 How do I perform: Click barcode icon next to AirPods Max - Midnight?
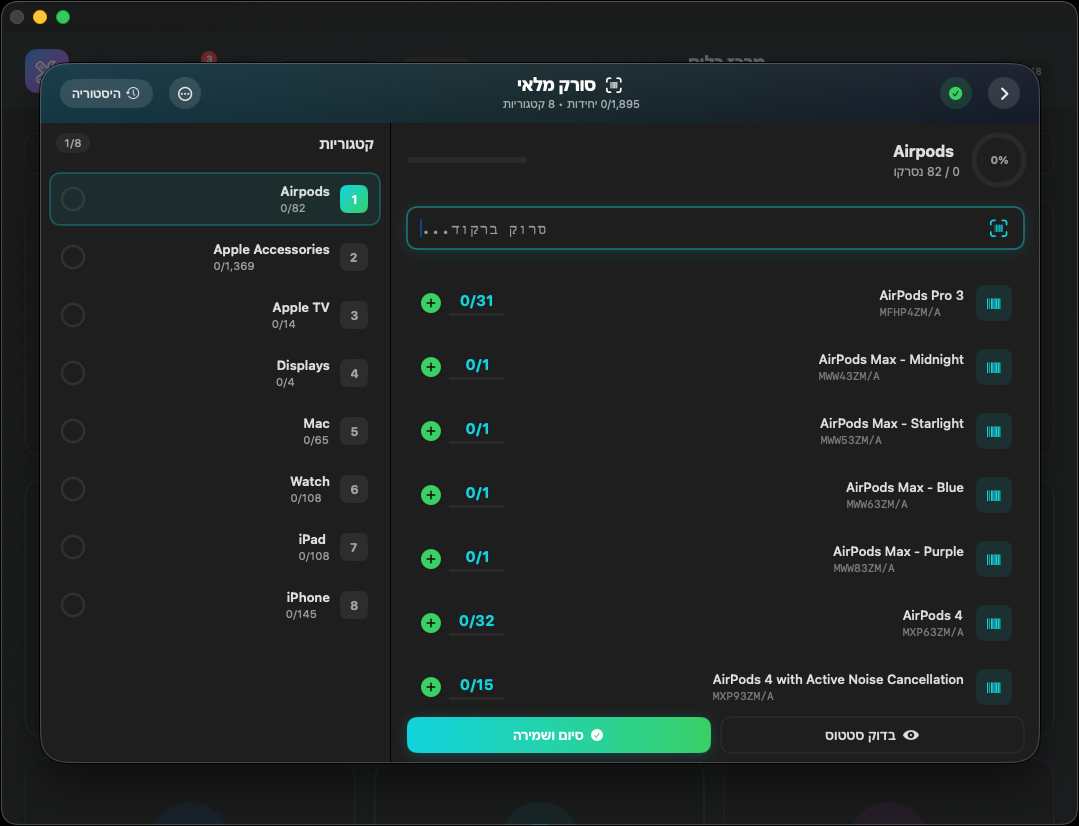click(x=993, y=367)
